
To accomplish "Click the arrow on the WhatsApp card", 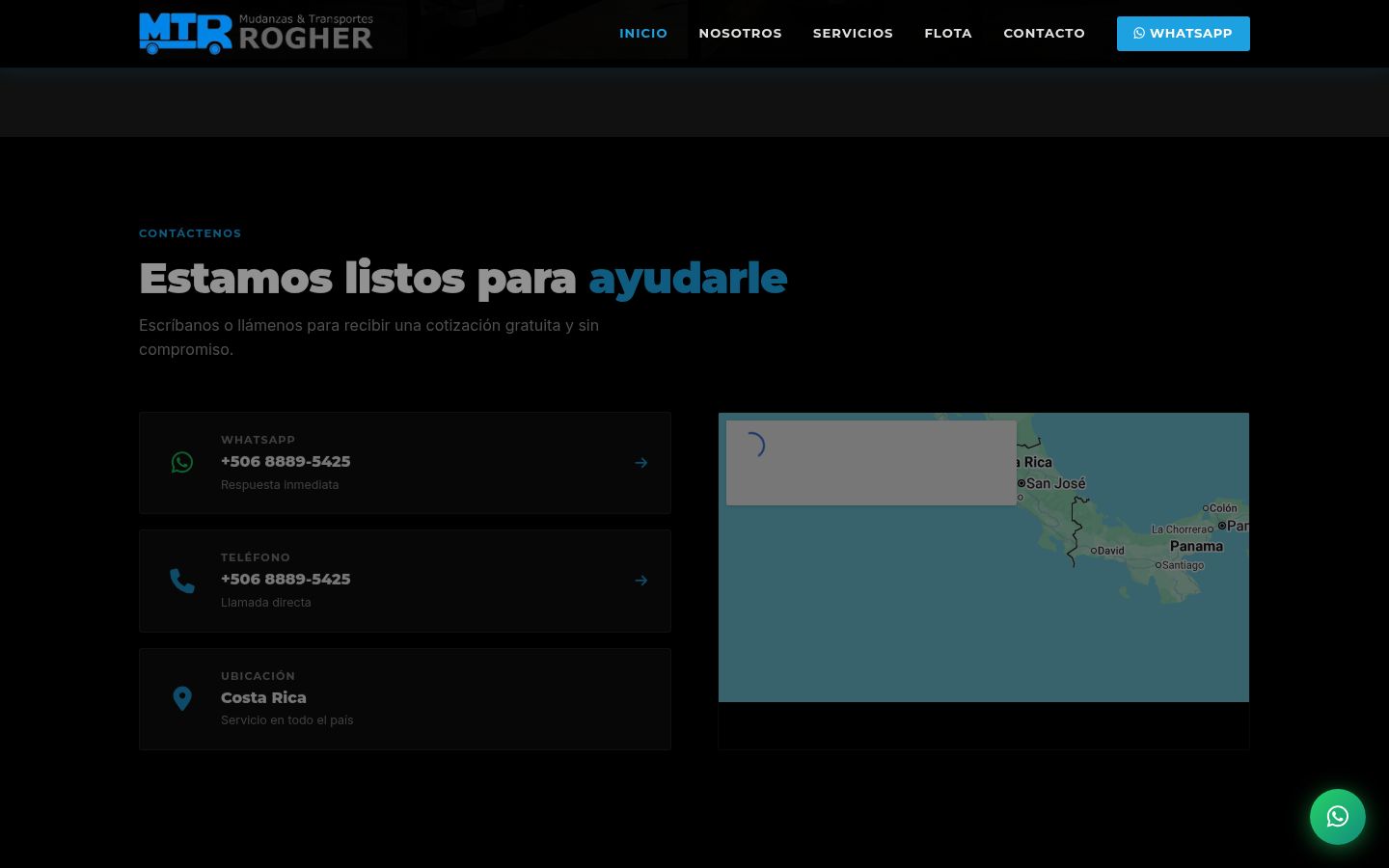I will [640, 463].
